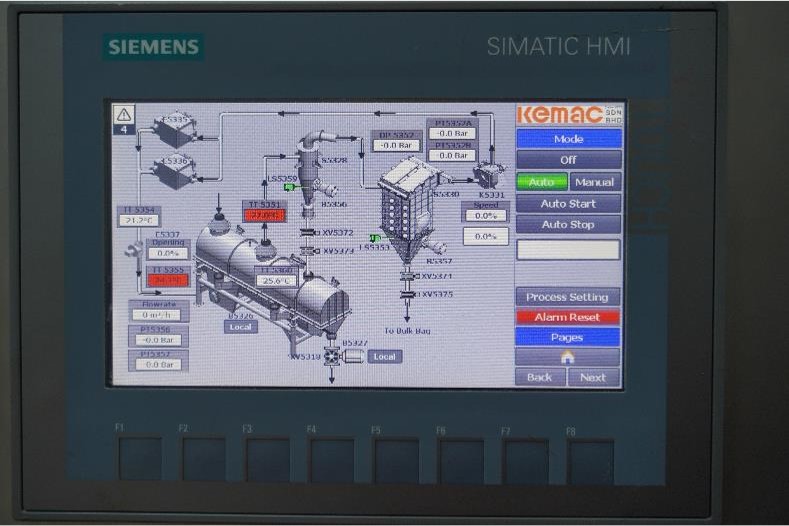The height and width of the screenshot is (526, 789).
Task: Toggle B5327 Local control button
Action: point(384,356)
